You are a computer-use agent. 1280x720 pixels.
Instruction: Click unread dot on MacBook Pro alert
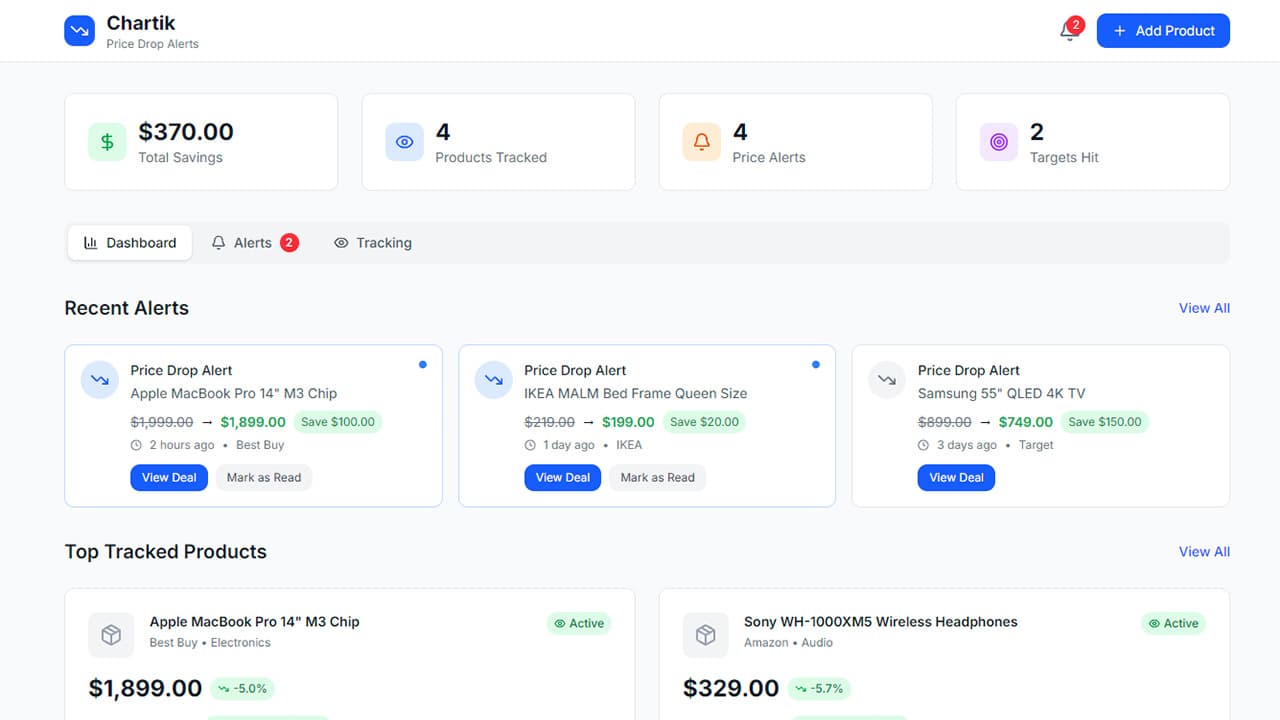click(x=422, y=364)
